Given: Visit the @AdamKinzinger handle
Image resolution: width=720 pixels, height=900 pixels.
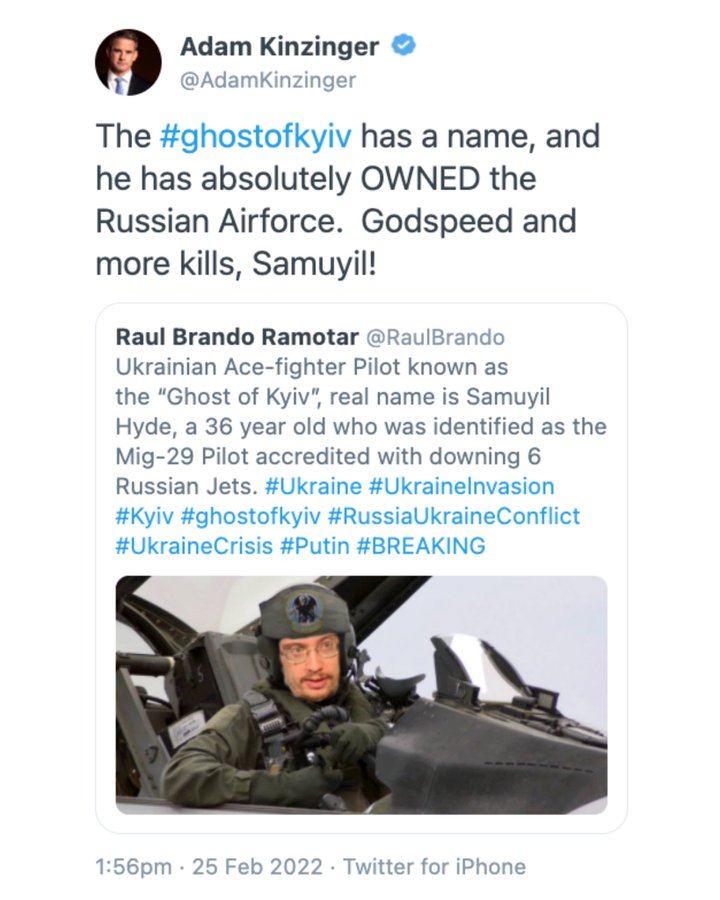Looking at the screenshot, I should pos(268,80).
